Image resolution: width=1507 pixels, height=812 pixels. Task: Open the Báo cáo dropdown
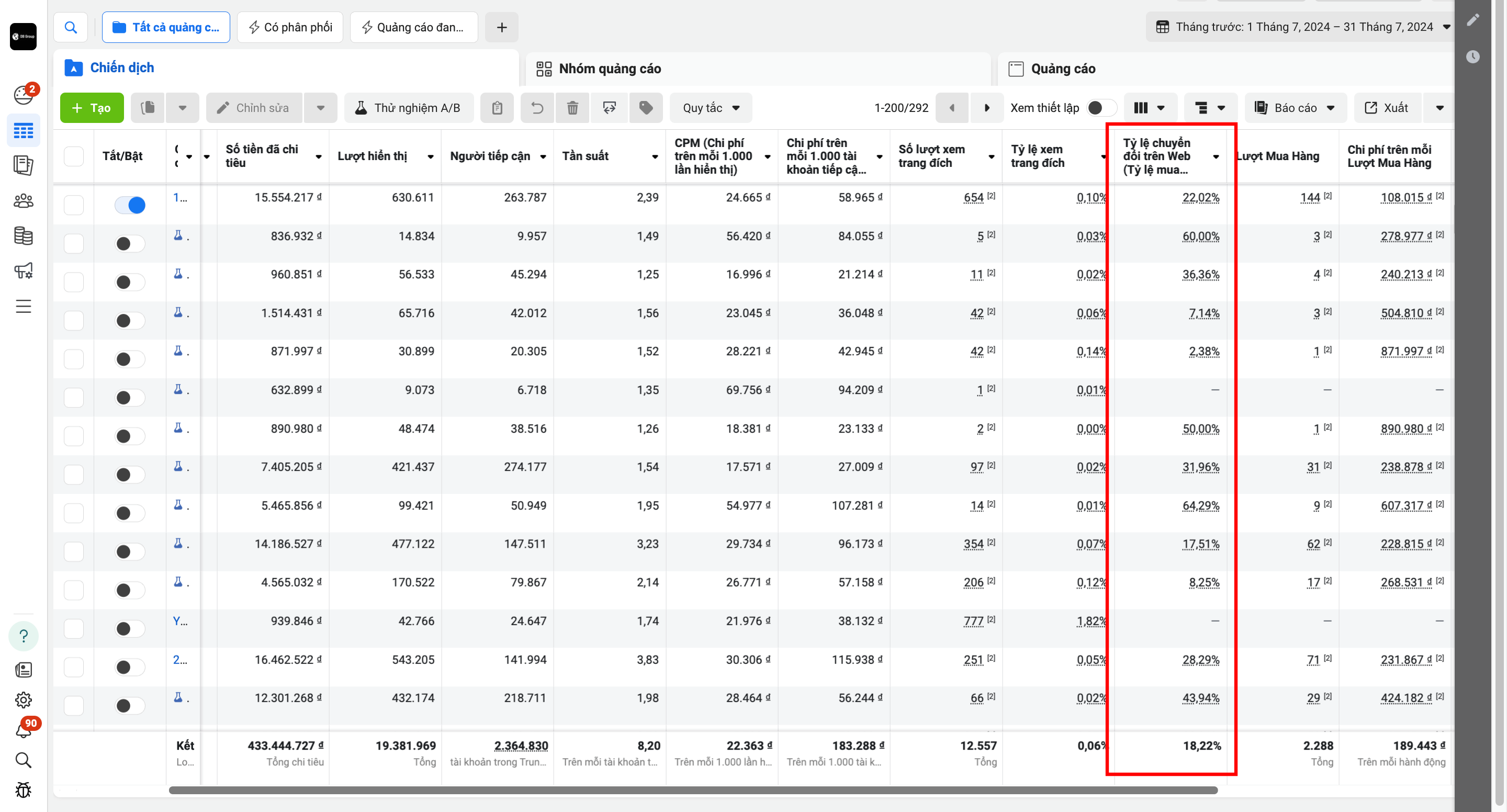tap(1295, 108)
